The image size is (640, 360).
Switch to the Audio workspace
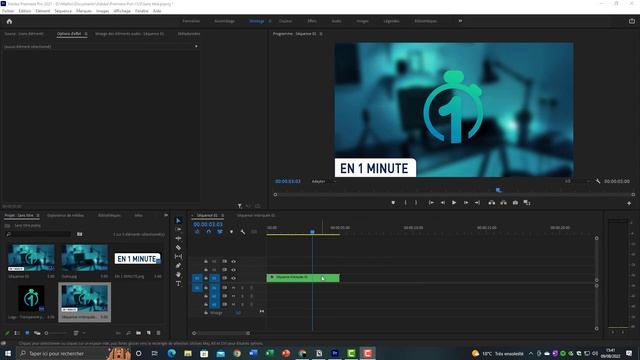pyautogui.click(x=336, y=21)
